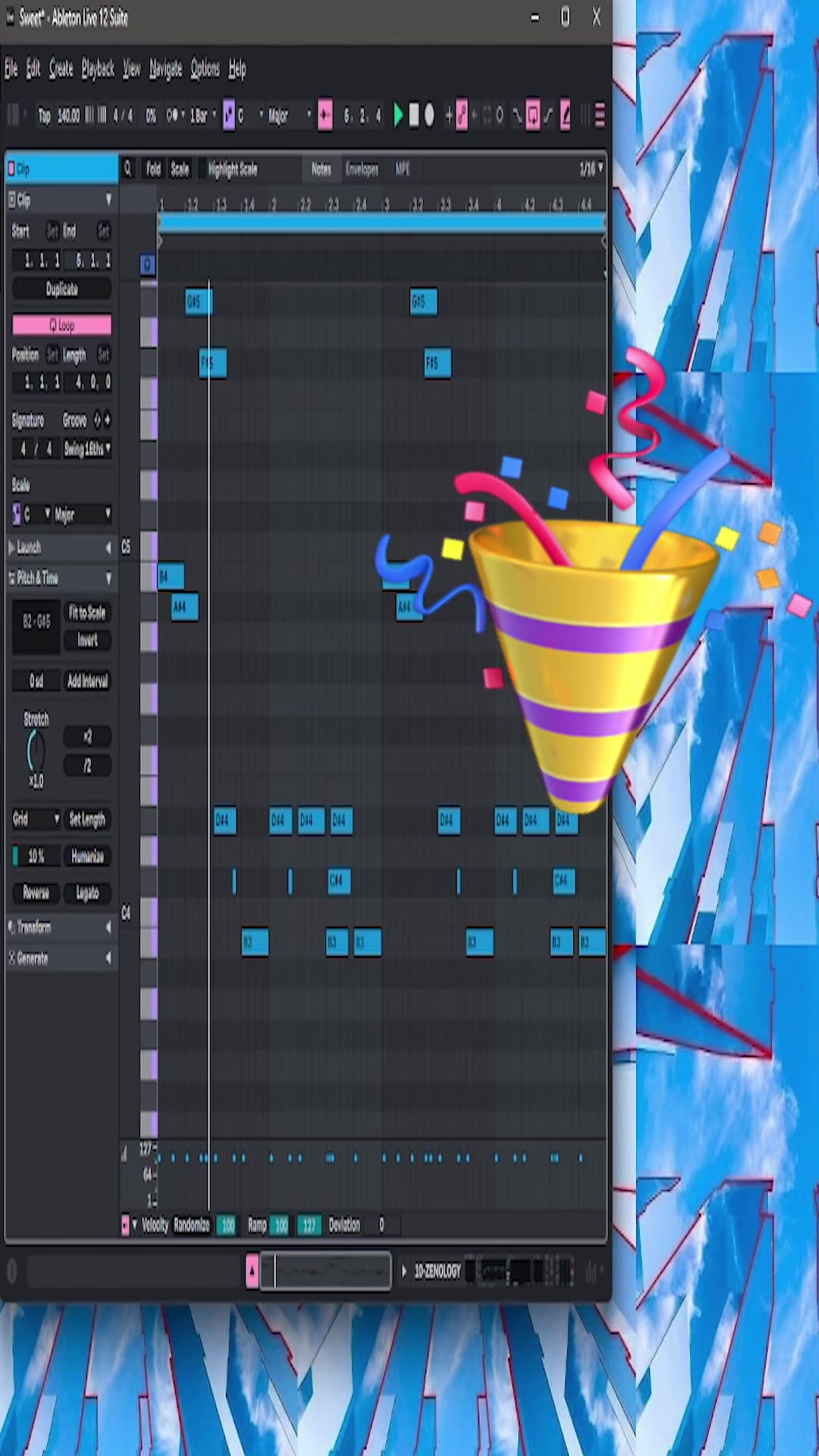Click the 10 % humanize amount slider
Image resolution: width=819 pixels, height=1456 pixels.
click(x=35, y=856)
